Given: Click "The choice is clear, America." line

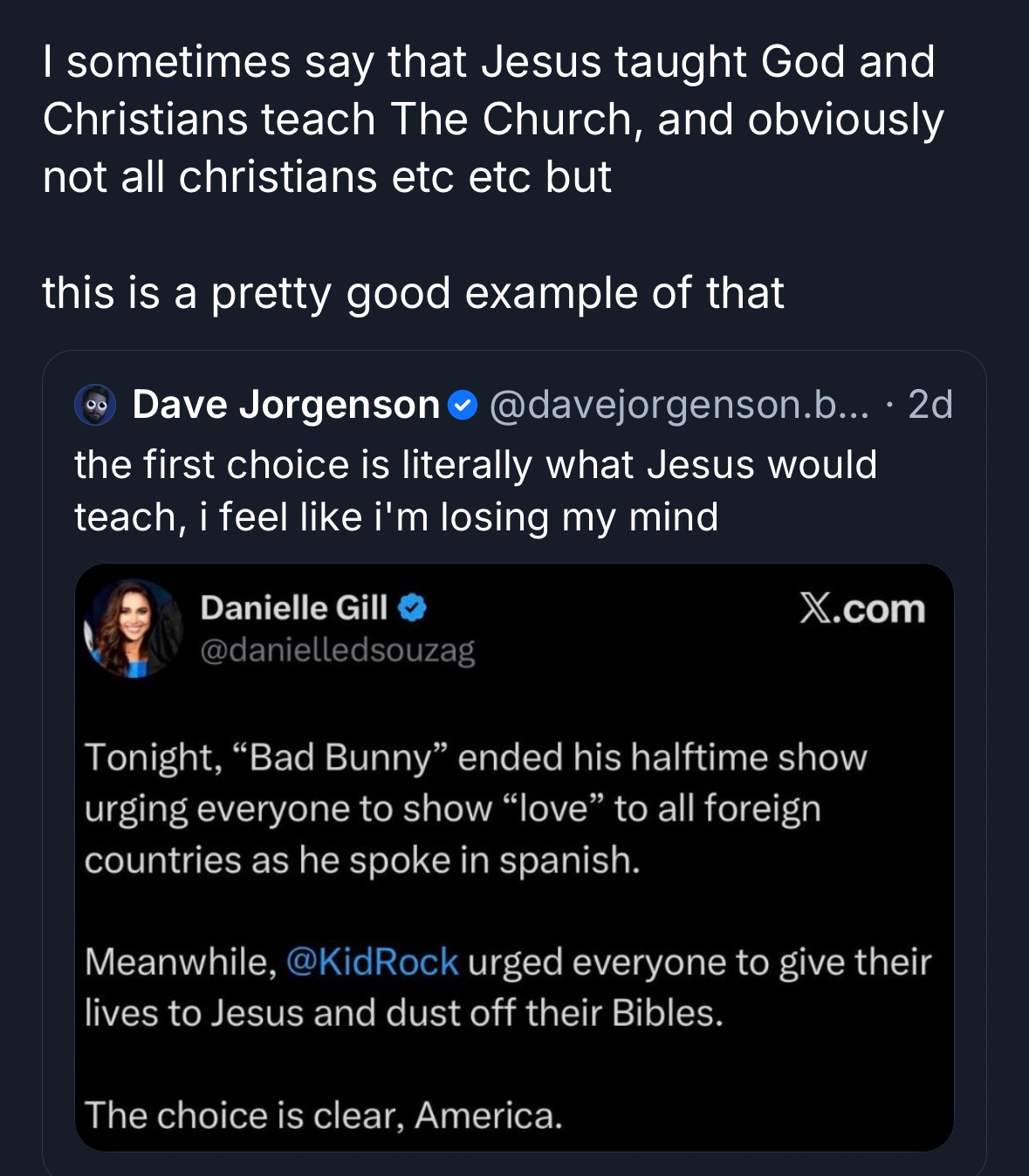Looking at the screenshot, I should coord(323,1115).
